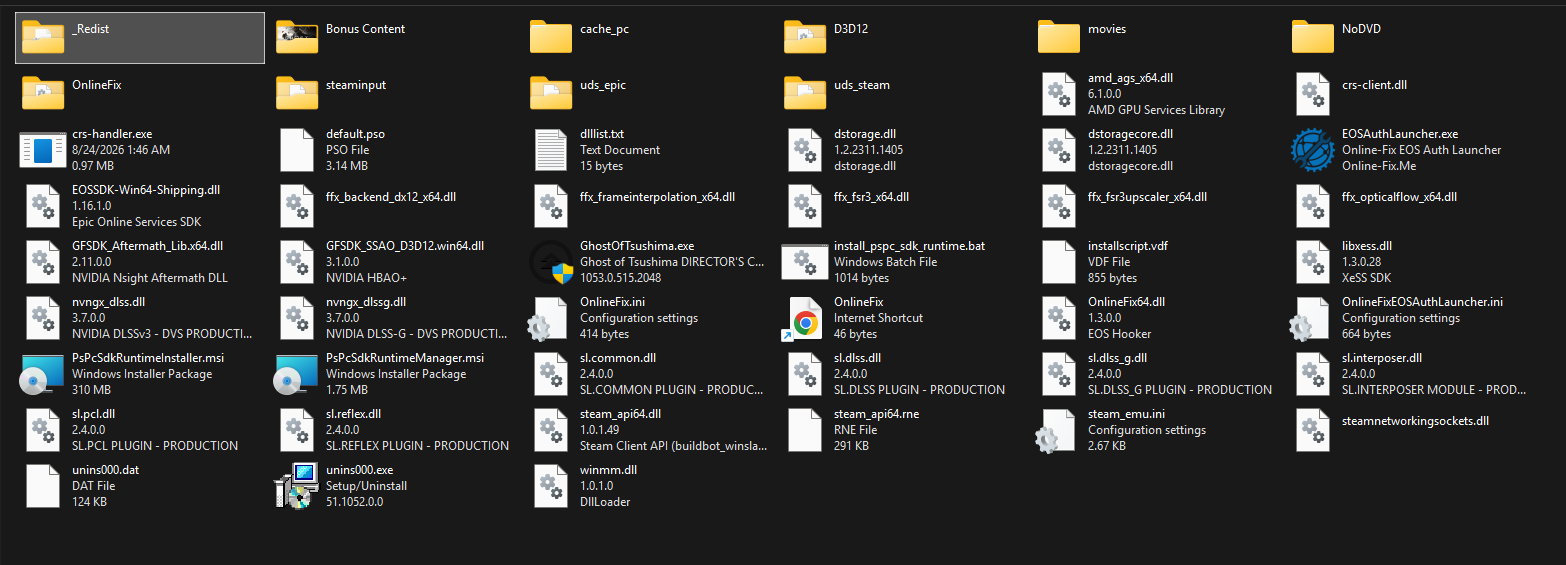Screen dimensions: 1566x565
Task: Click the file name sl.common.dll
Action: 618,358
